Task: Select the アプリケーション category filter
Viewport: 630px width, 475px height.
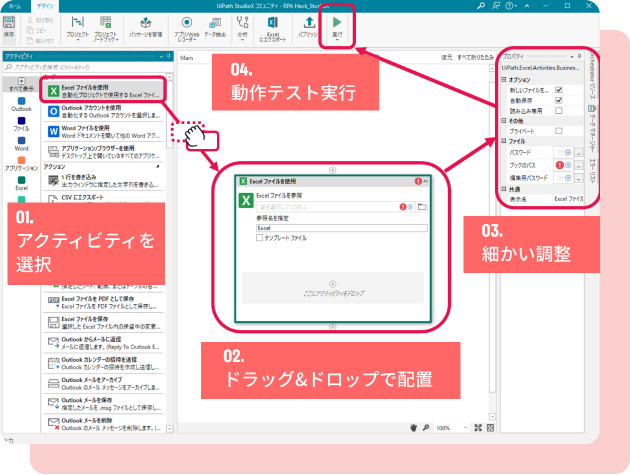Action: point(21,164)
